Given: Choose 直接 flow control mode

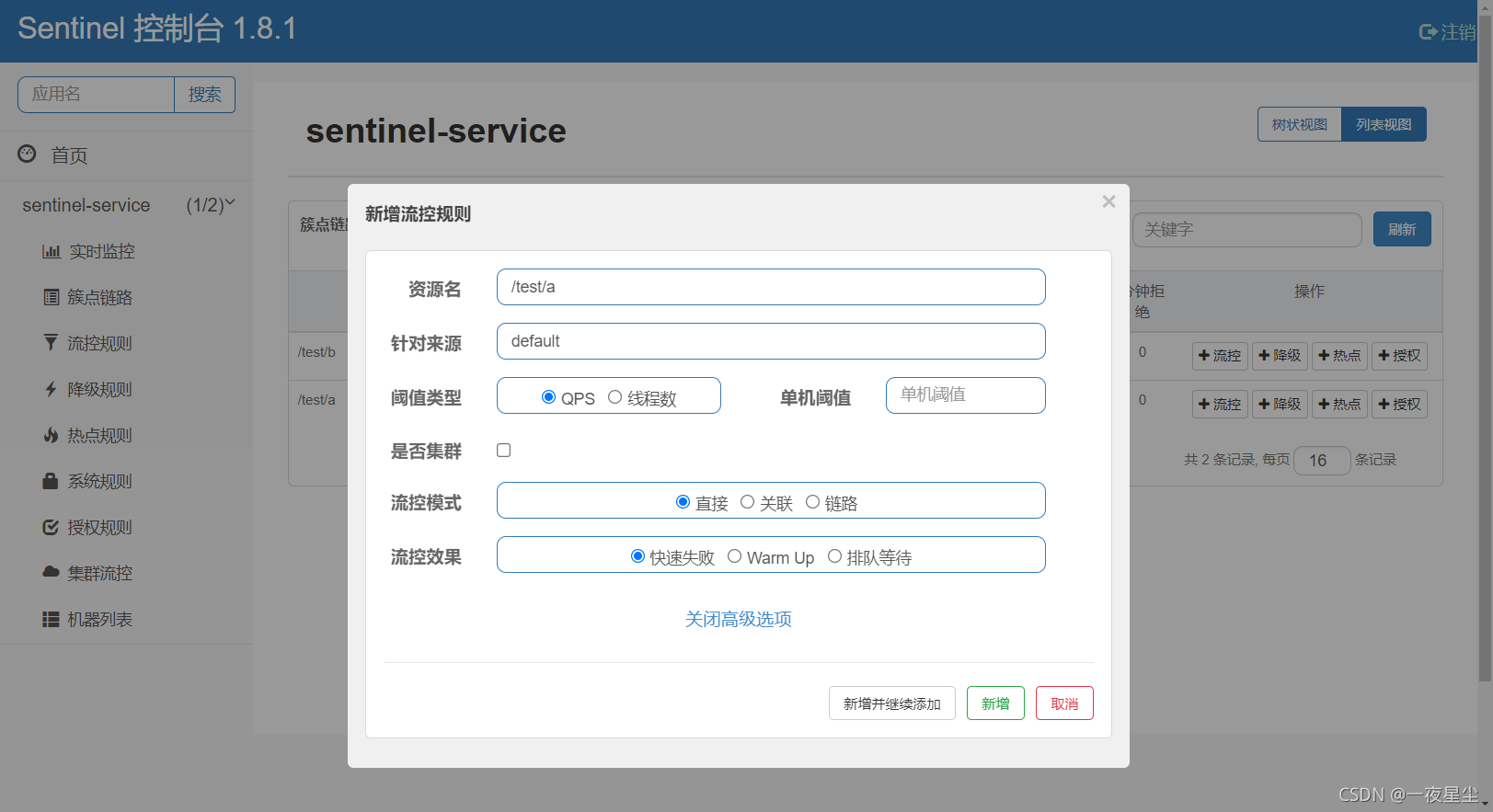Looking at the screenshot, I should pos(683,502).
